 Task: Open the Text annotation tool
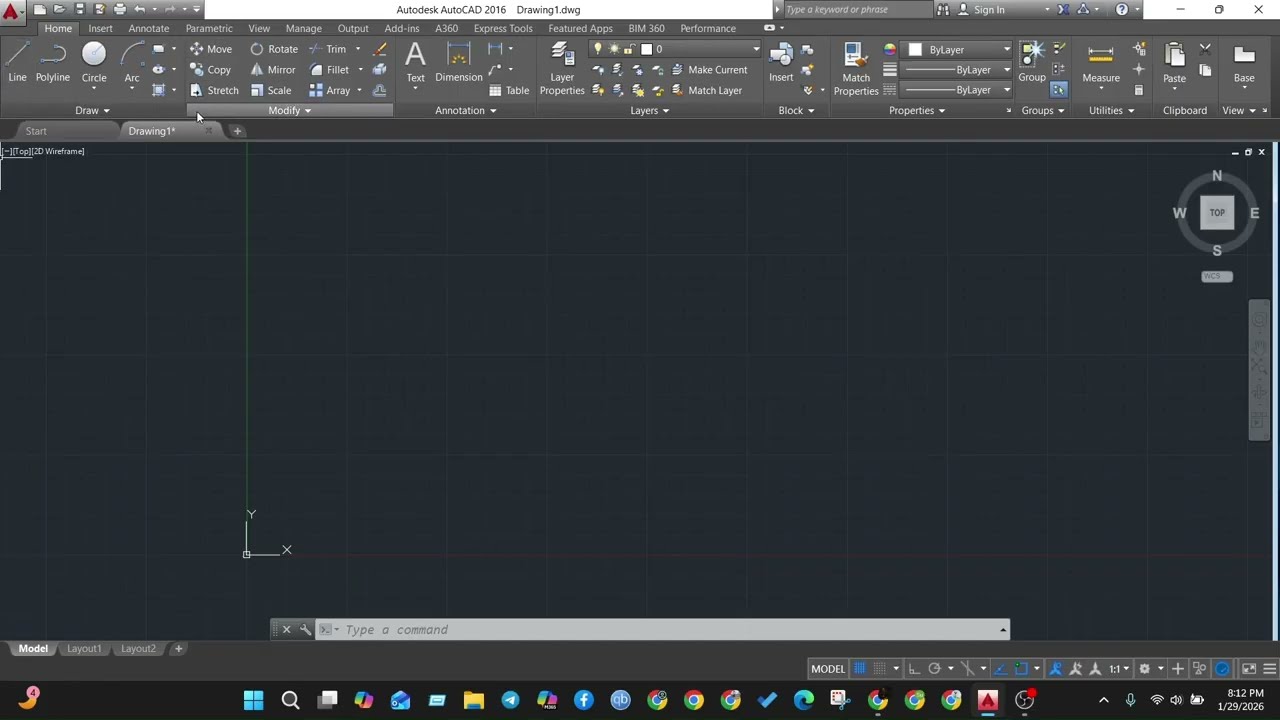415,62
